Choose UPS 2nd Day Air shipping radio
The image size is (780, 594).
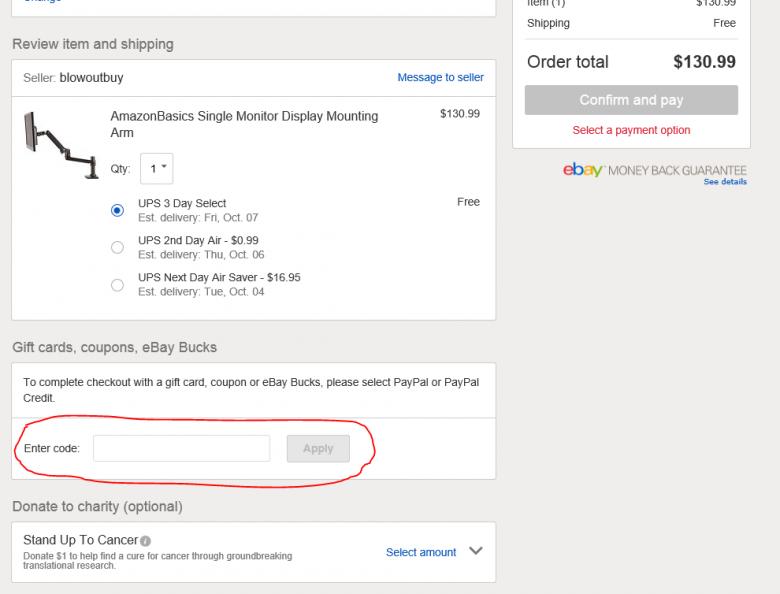pyautogui.click(x=117, y=247)
